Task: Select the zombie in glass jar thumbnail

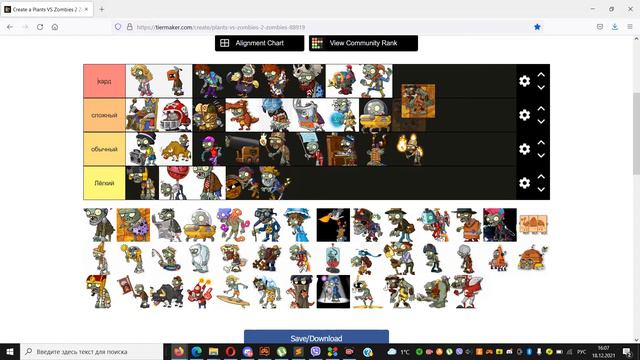Action: coord(333,258)
